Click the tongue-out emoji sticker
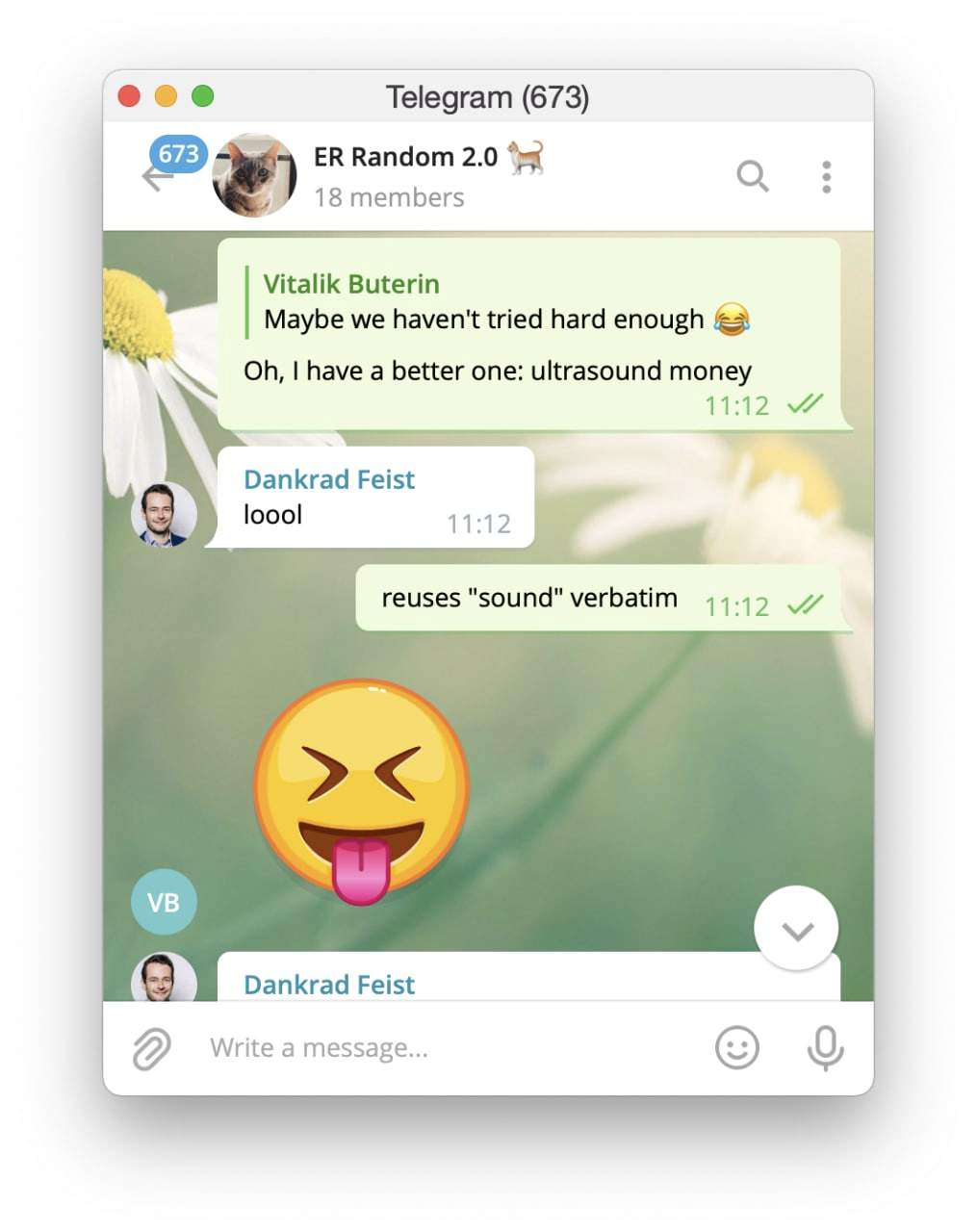Image resolution: width=977 pixels, height=1232 pixels. [361, 791]
